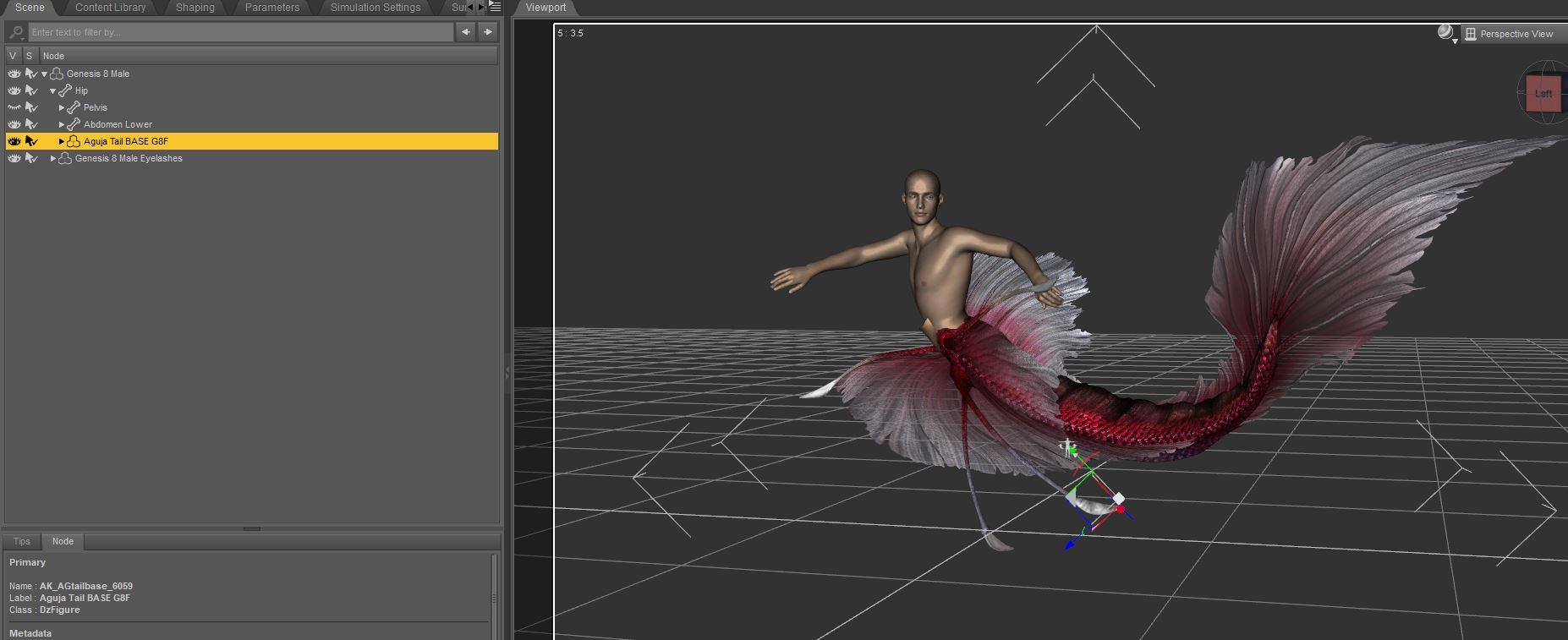1568x640 pixels.
Task: Click the previous filter arrow button
Action: point(465,32)
